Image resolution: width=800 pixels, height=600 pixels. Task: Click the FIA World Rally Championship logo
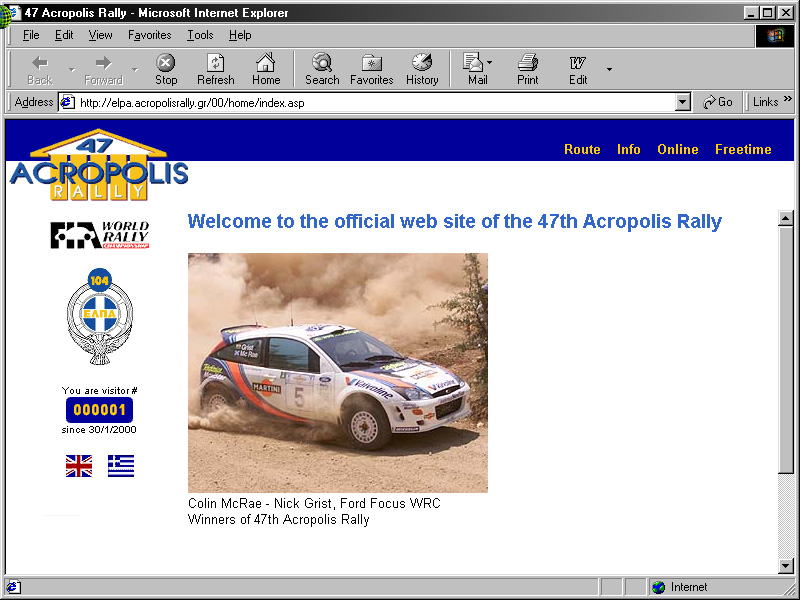click(x=100, y=235)
